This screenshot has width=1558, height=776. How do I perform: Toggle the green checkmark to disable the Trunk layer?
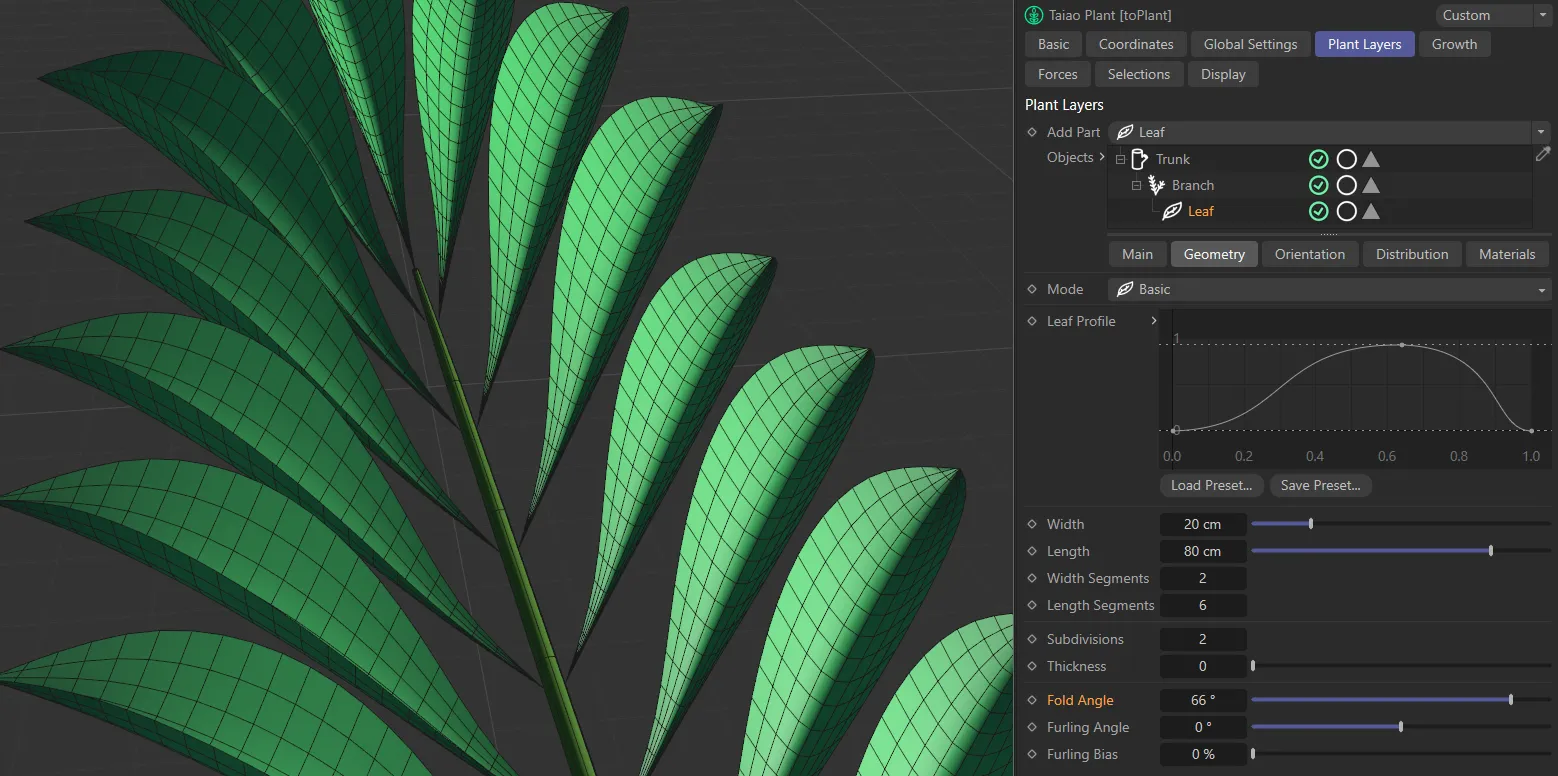1318,158
